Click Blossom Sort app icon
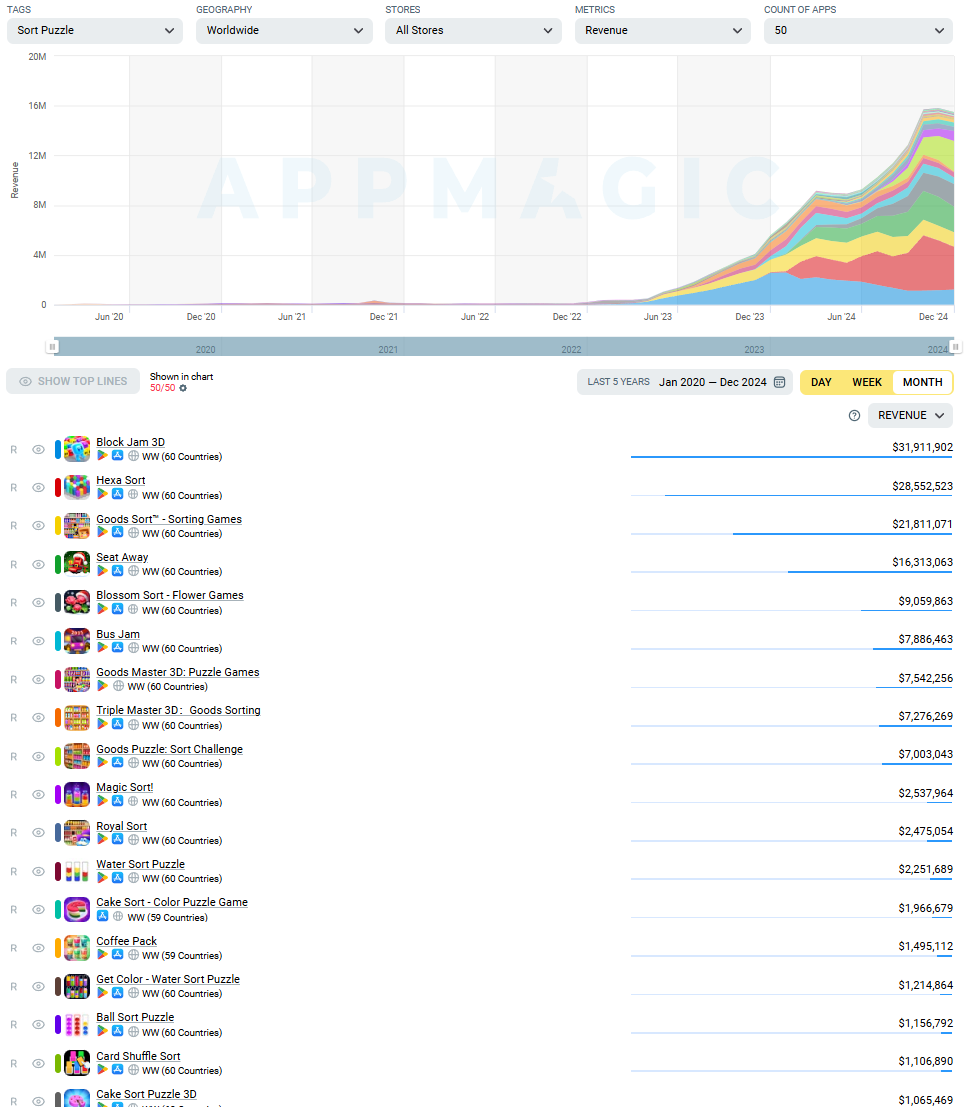 click(x=77, y=602)
